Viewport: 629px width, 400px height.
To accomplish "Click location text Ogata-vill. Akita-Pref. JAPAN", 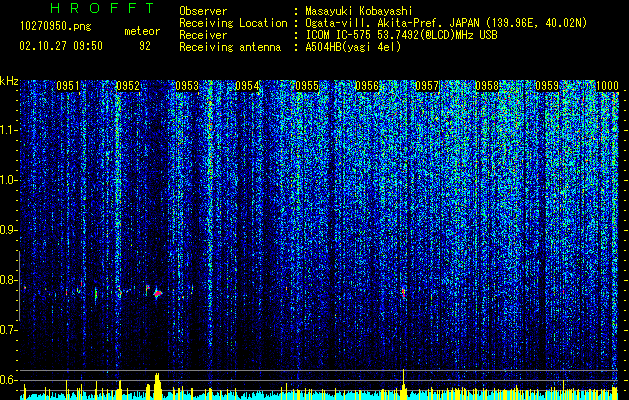I will click(x=392, y=23).
